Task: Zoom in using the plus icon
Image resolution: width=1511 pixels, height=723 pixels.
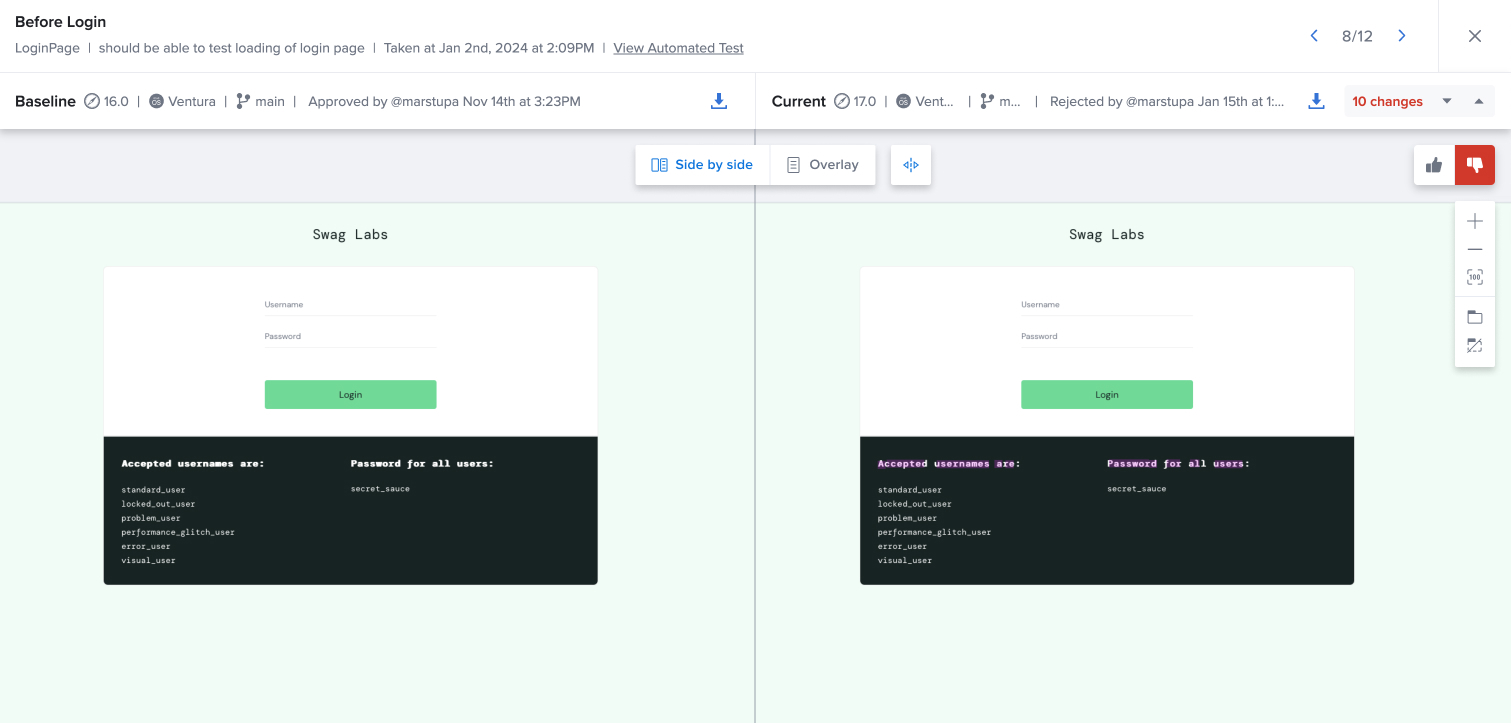Action: [x=1475, y=220]
